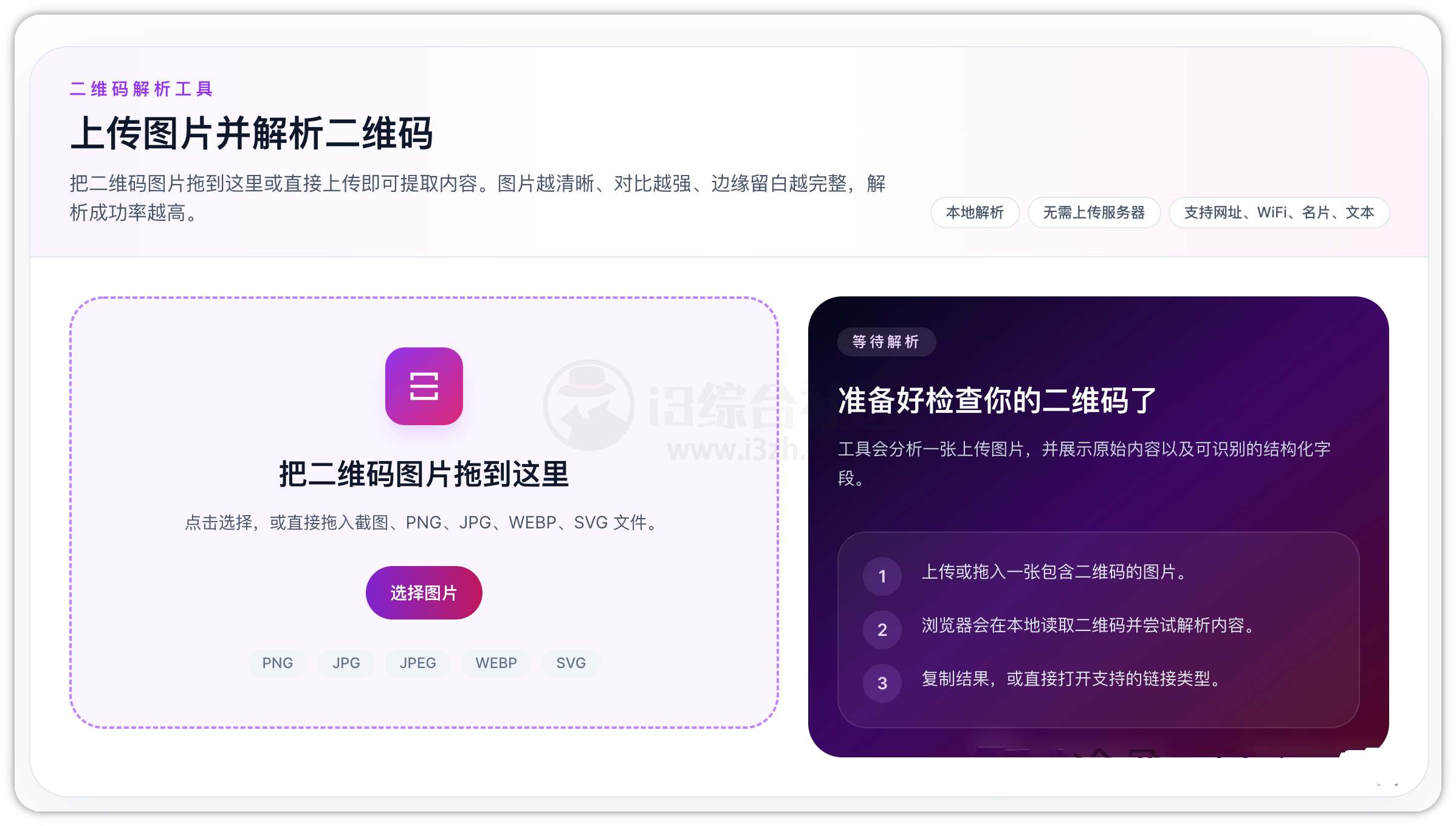Click the step 3 number circle

pyautogui.click(x=882, y=683)
